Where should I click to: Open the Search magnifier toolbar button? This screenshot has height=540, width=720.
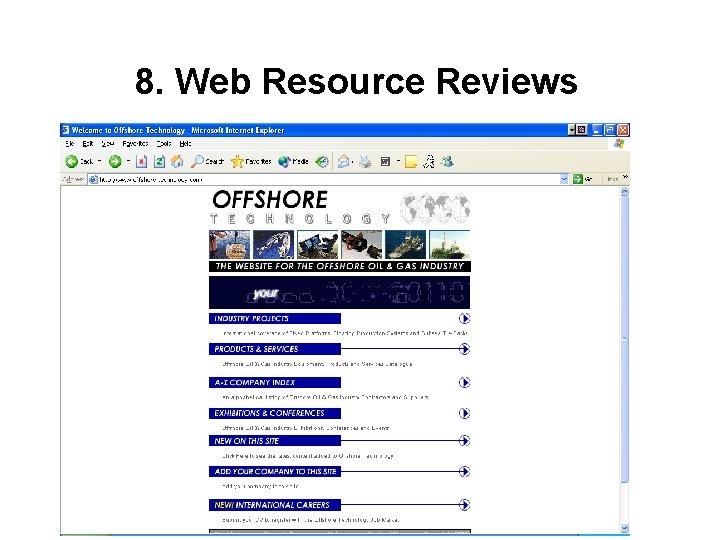[208, 162]
